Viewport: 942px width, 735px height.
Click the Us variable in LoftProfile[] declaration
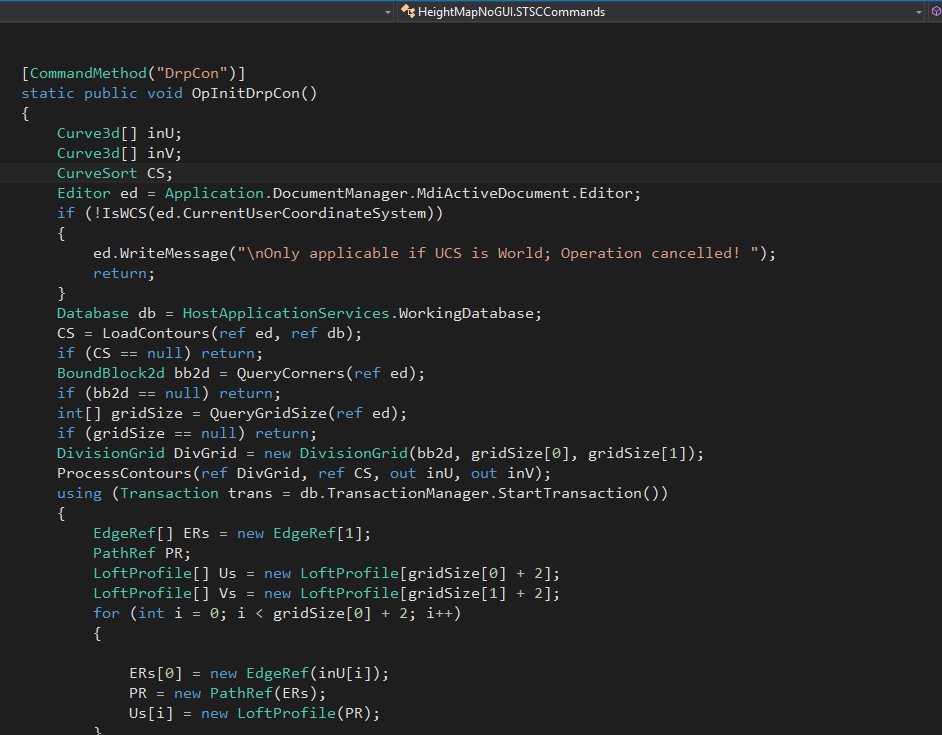(x=228, y=573)
